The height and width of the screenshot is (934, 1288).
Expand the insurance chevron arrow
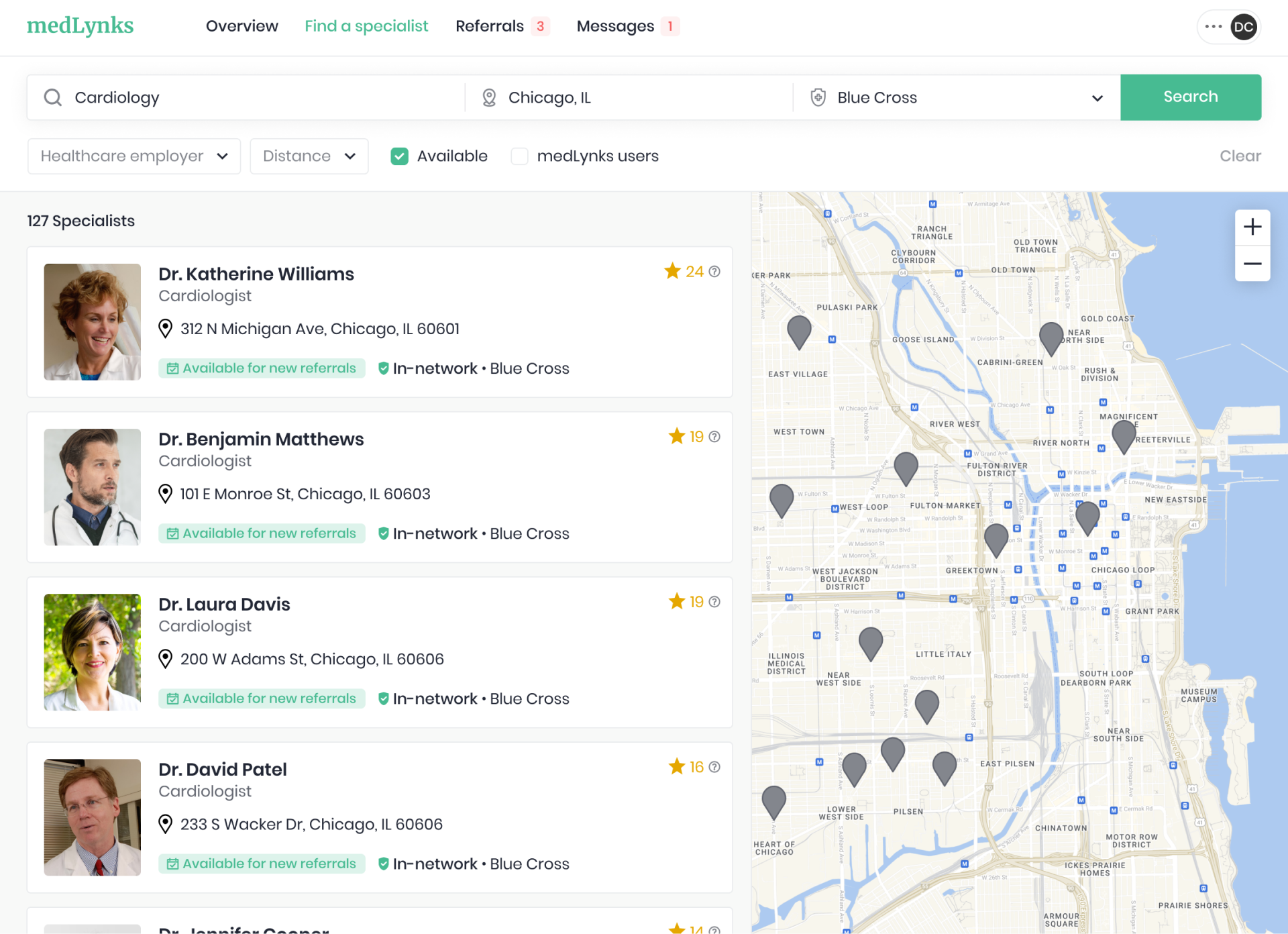(1097, 98)
